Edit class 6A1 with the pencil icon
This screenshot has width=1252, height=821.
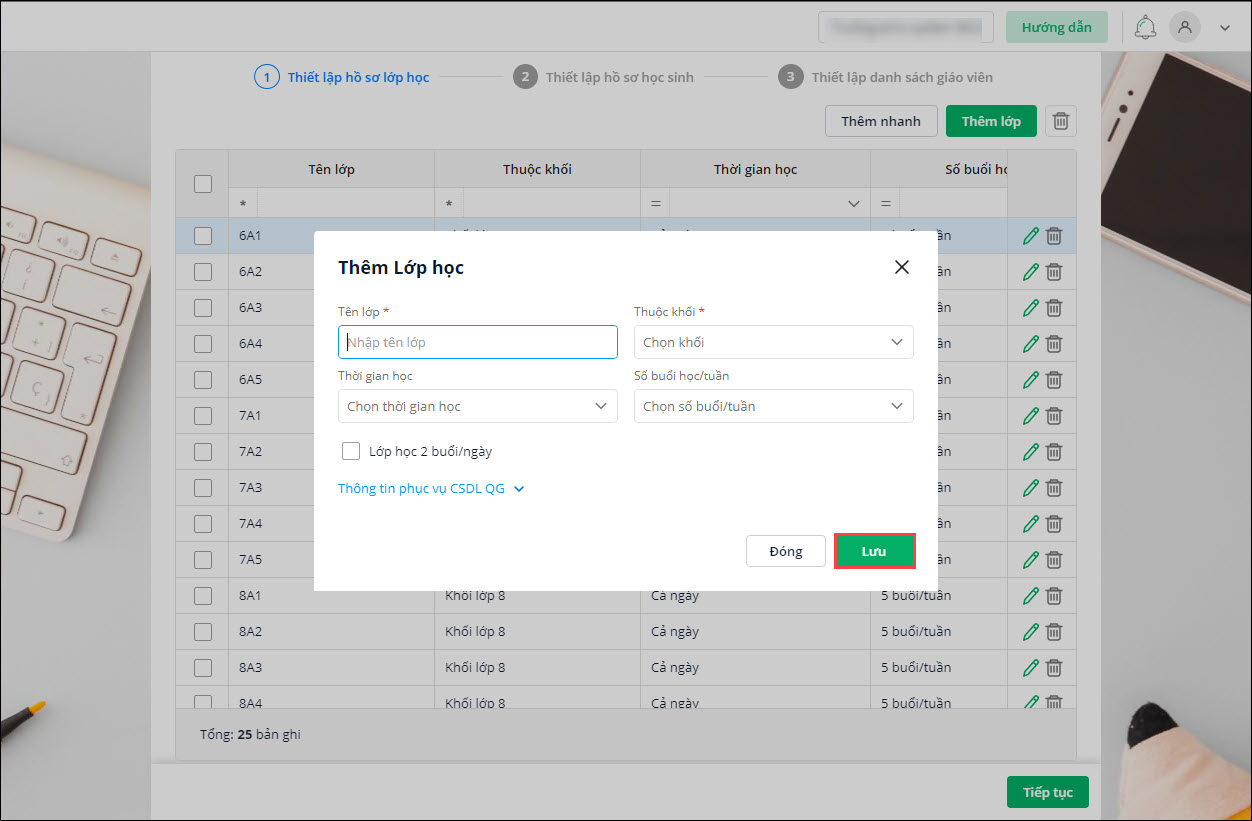(x=1031, y=236)
